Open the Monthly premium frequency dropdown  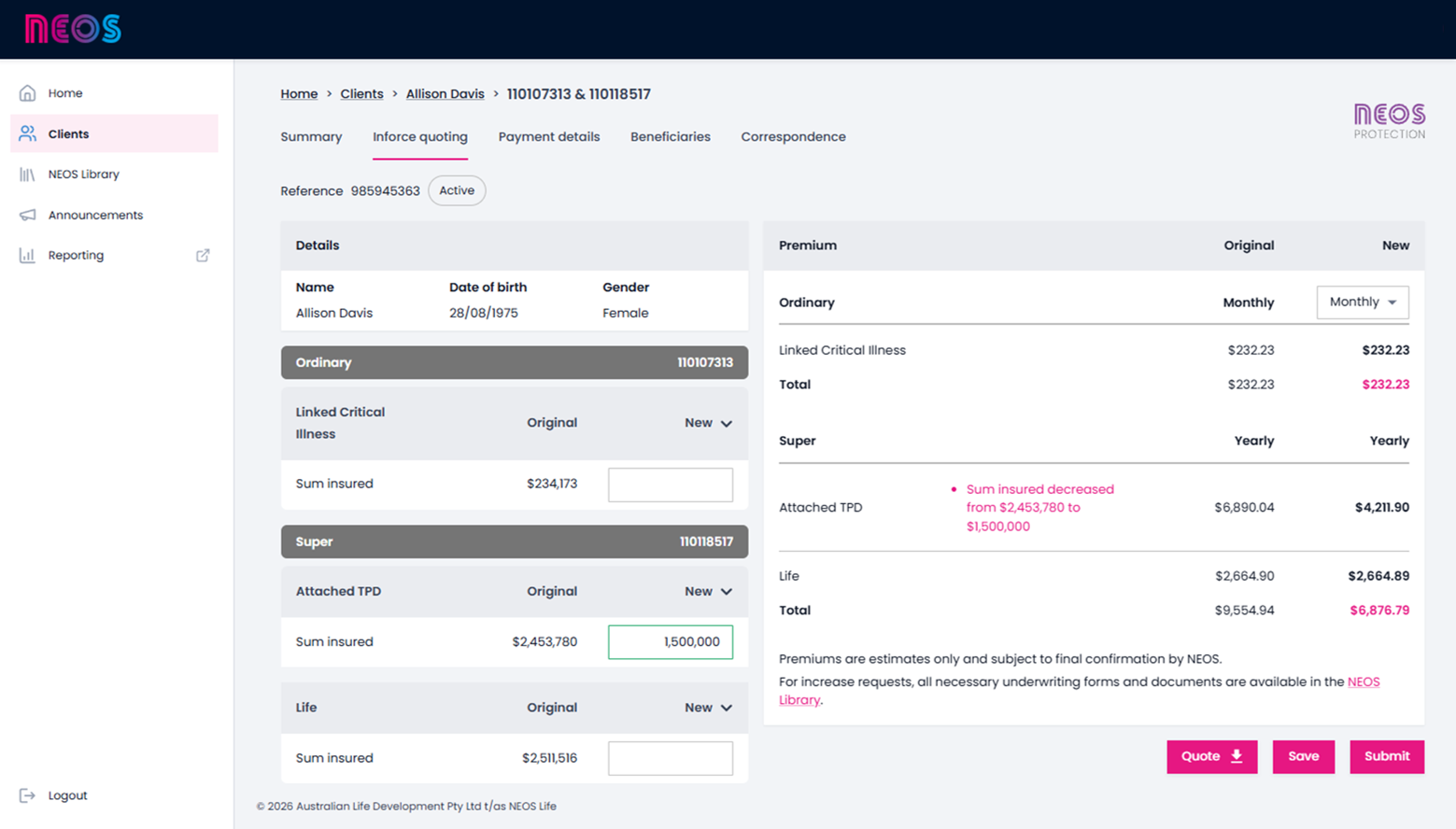click(1362, 302)
